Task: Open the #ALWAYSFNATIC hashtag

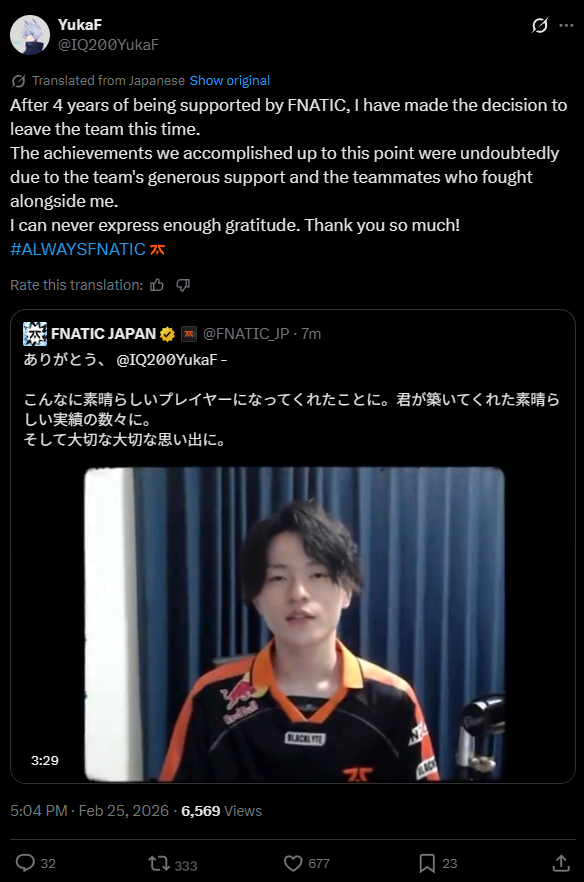Action: click(x=78, y=249)
